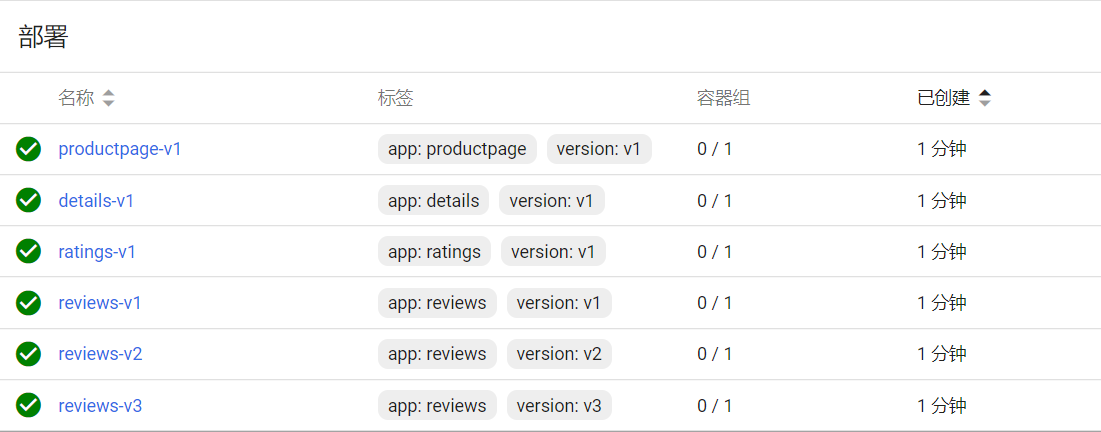Sort by 名称 column arrow icon

[x=108, y=98]
